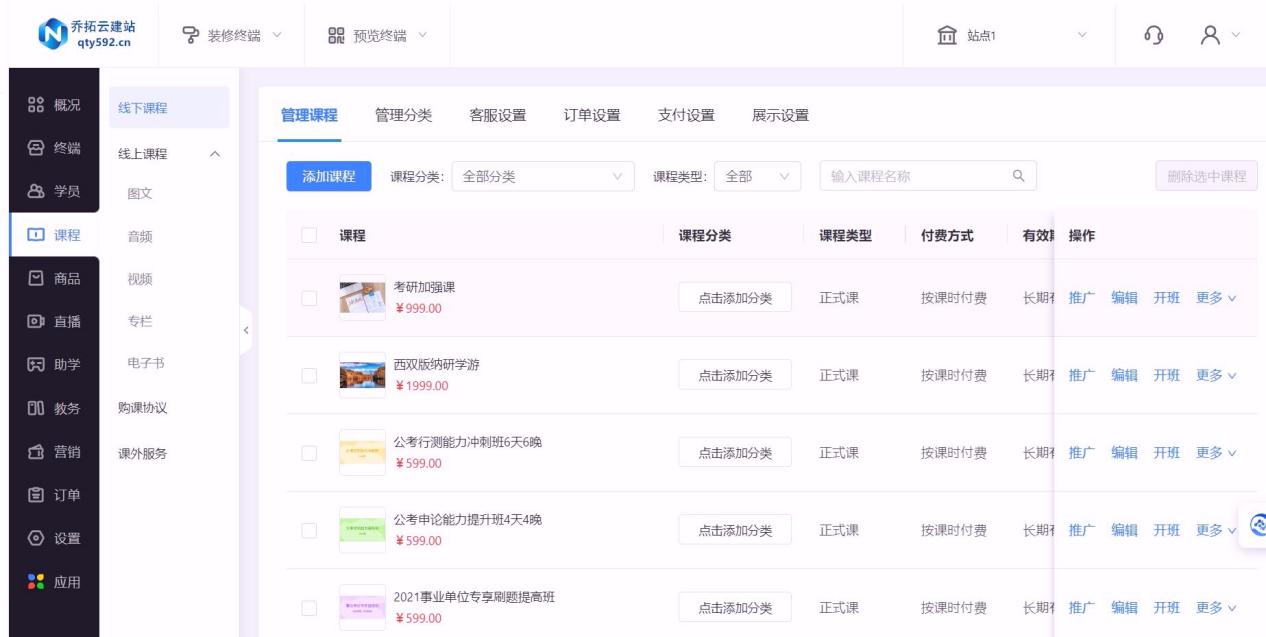This screenshot has width=1266, height=637.
Task: Open the 课程分类 全部分类 dropdown
Action: [x=543, y=176]
